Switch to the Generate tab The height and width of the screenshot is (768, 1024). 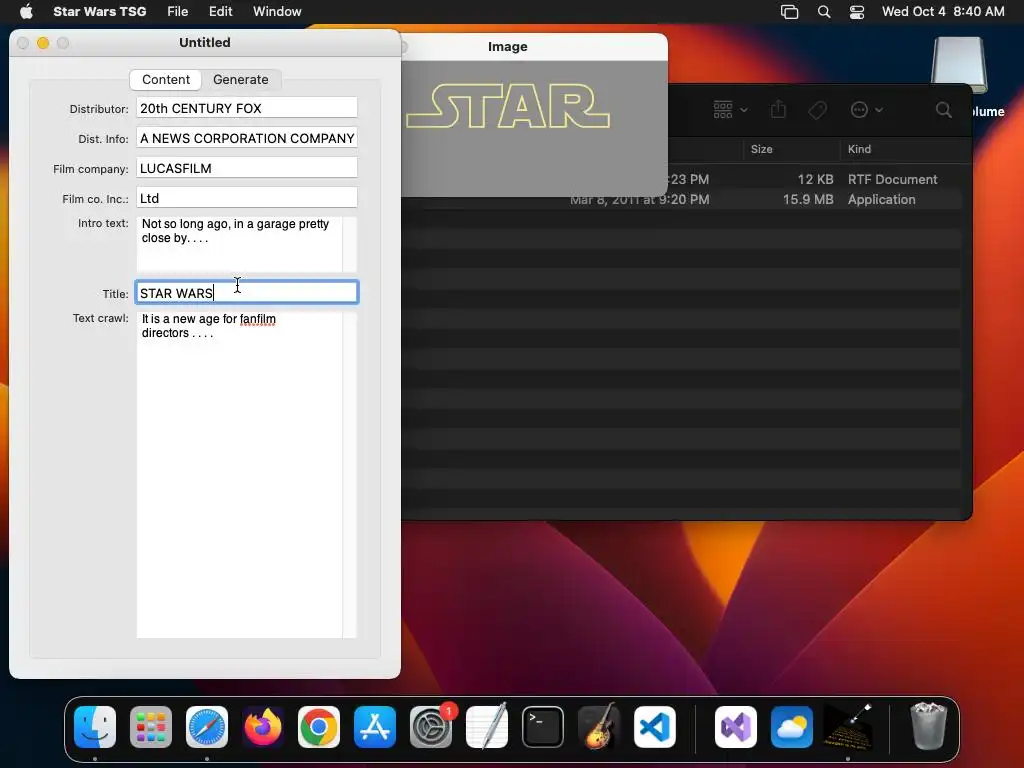coord(240,80)
